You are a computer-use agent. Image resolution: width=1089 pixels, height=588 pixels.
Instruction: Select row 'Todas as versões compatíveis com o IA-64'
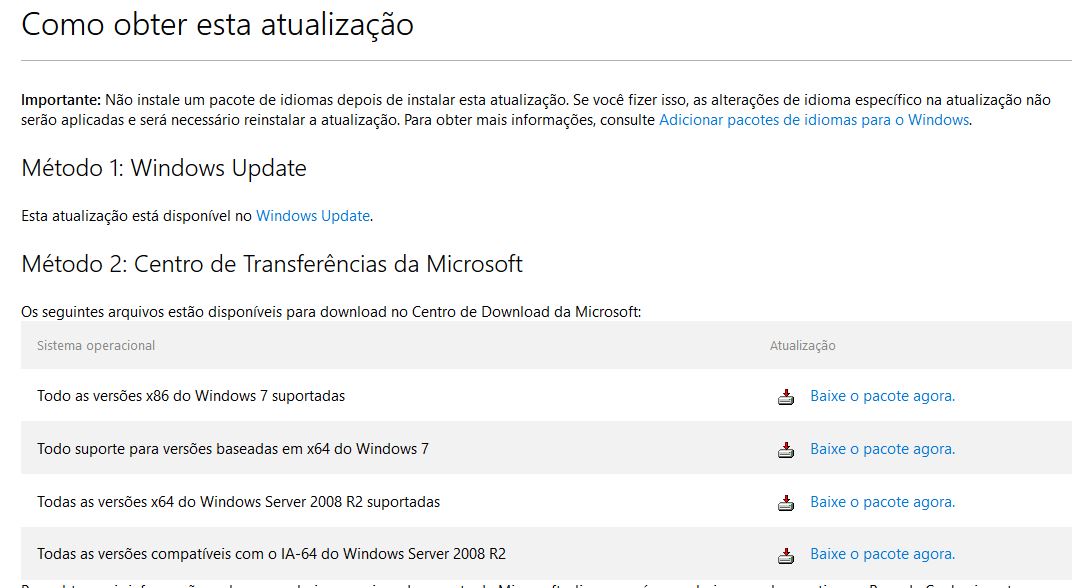pyautogui.click(x=546, y=554)
